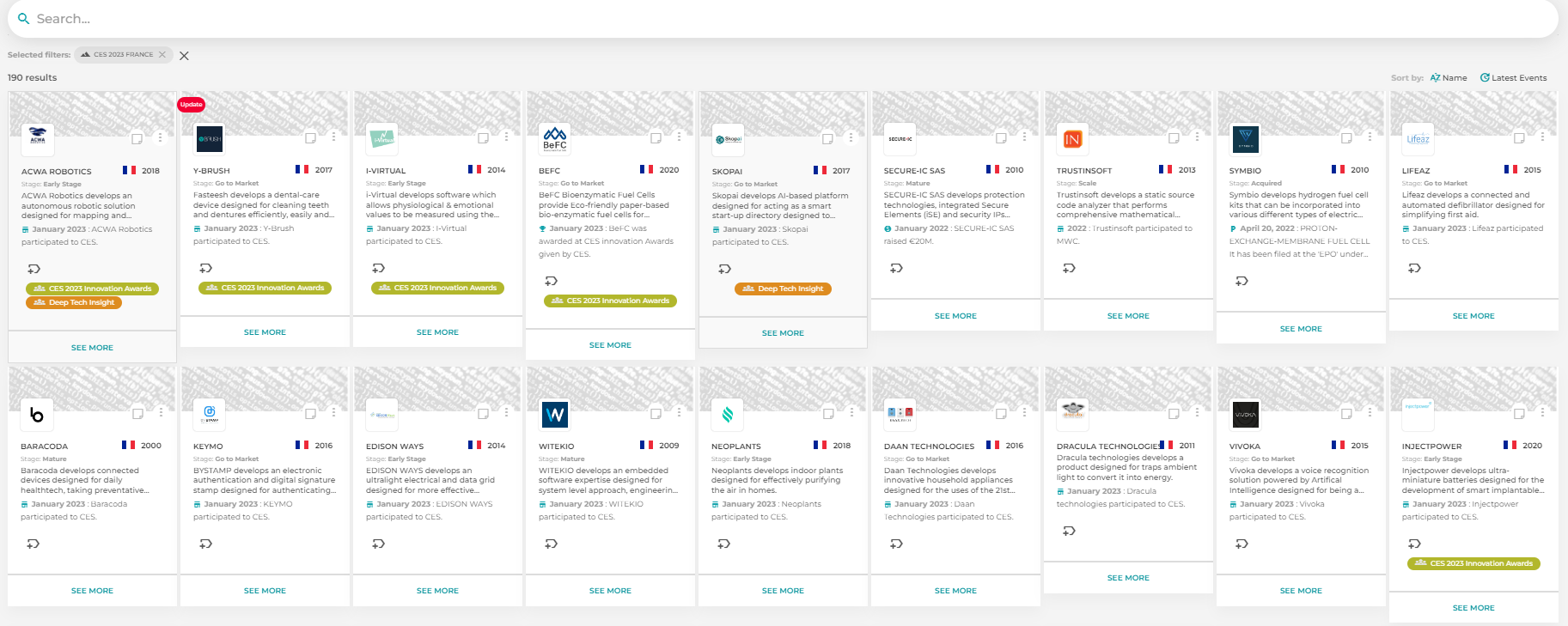Open the VIVOKA company name

pos(1245,447)
